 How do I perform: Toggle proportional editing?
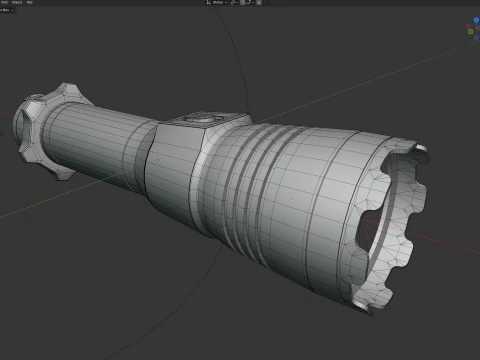click(x=259, y=2)
